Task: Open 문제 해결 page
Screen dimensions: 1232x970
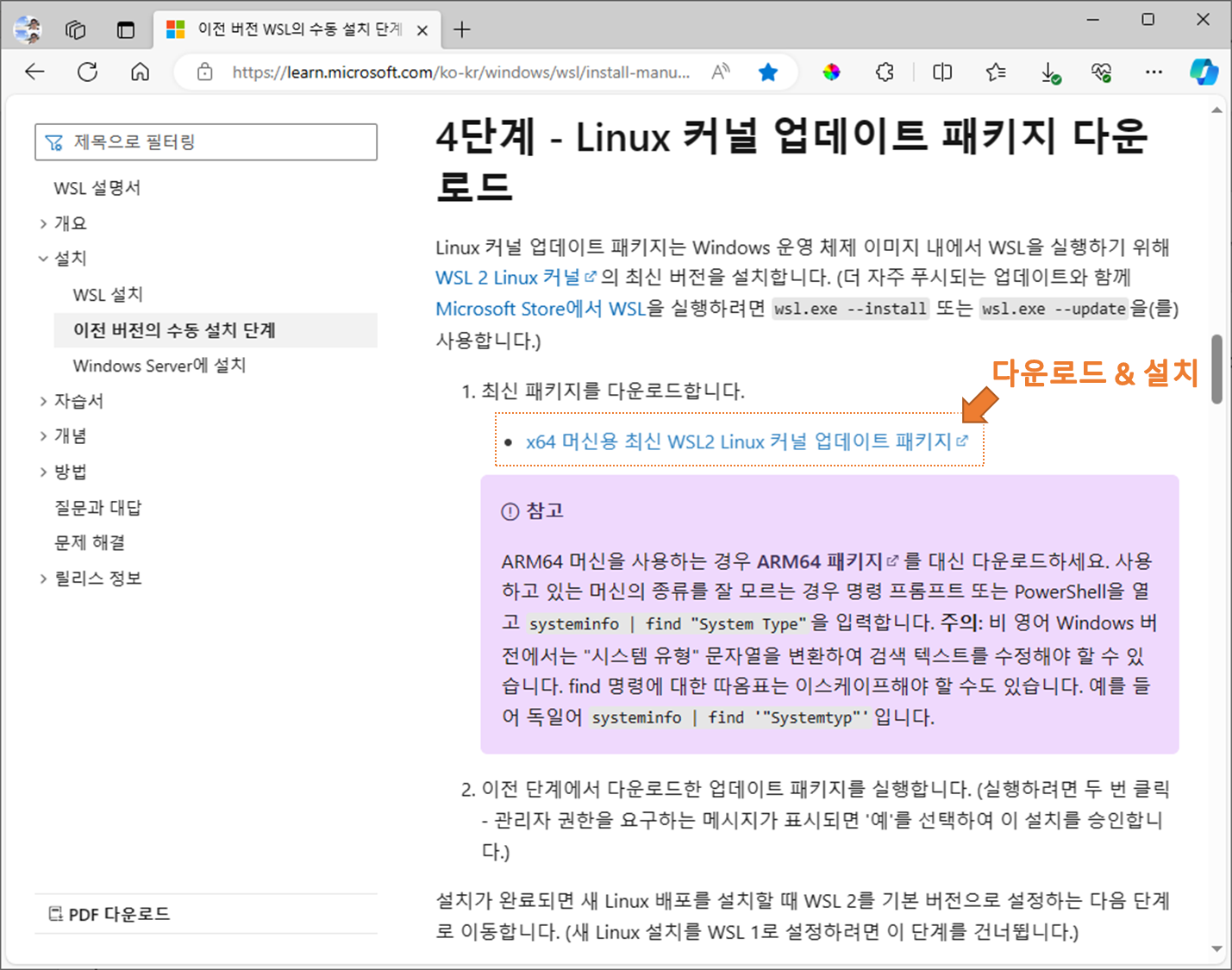Action: [90, 542]
